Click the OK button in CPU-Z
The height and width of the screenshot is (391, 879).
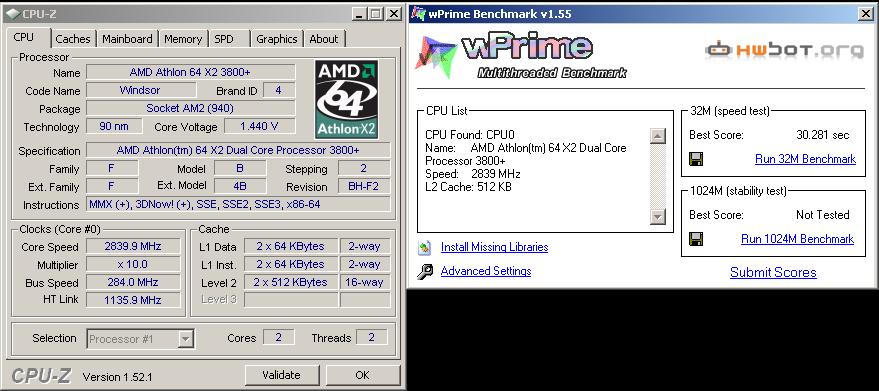[363, 375]
